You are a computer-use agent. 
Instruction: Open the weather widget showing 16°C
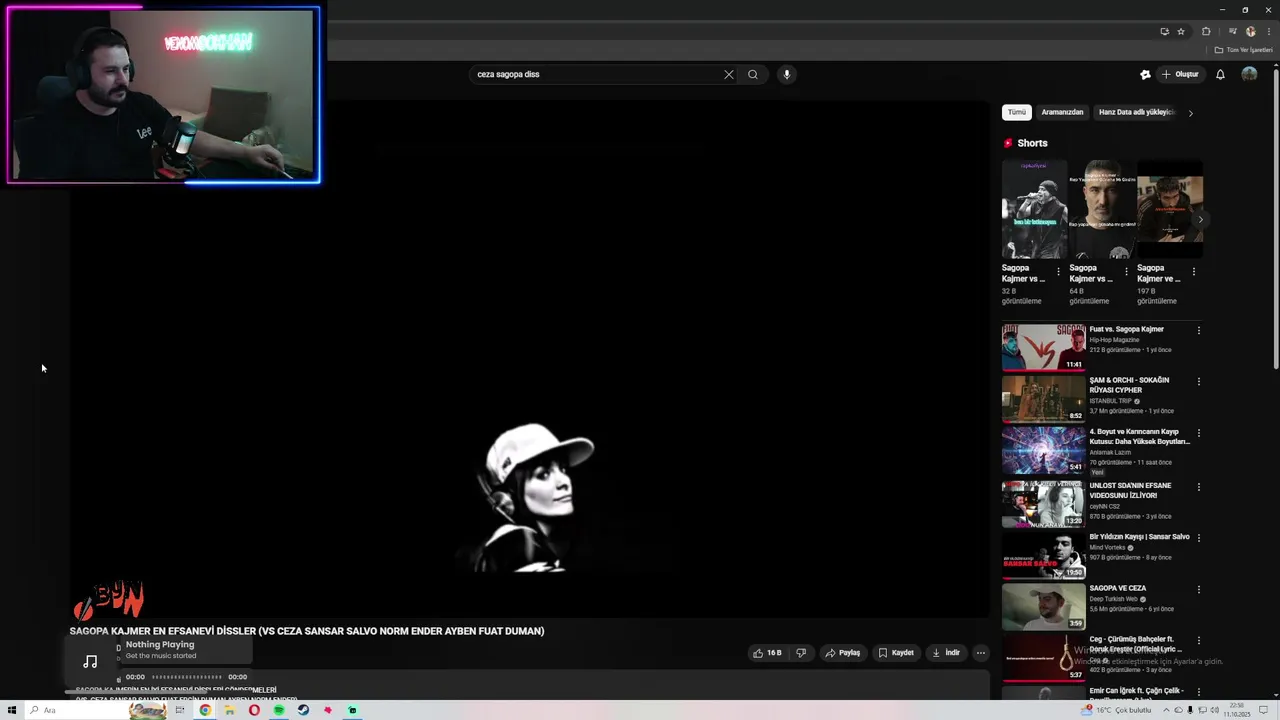pos(1116,710)
